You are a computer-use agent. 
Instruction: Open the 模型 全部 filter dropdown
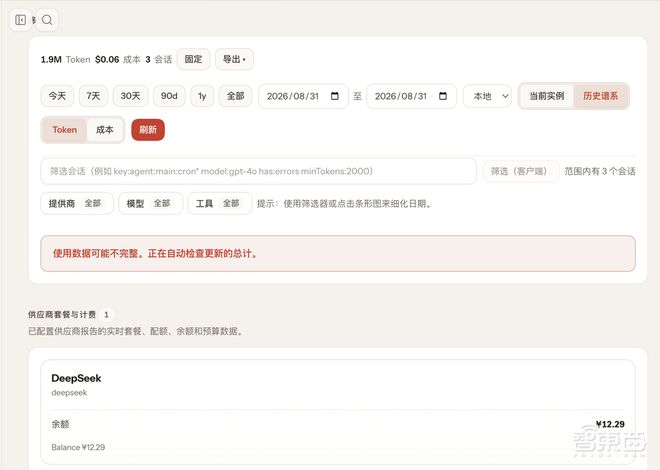pos(150,204)
